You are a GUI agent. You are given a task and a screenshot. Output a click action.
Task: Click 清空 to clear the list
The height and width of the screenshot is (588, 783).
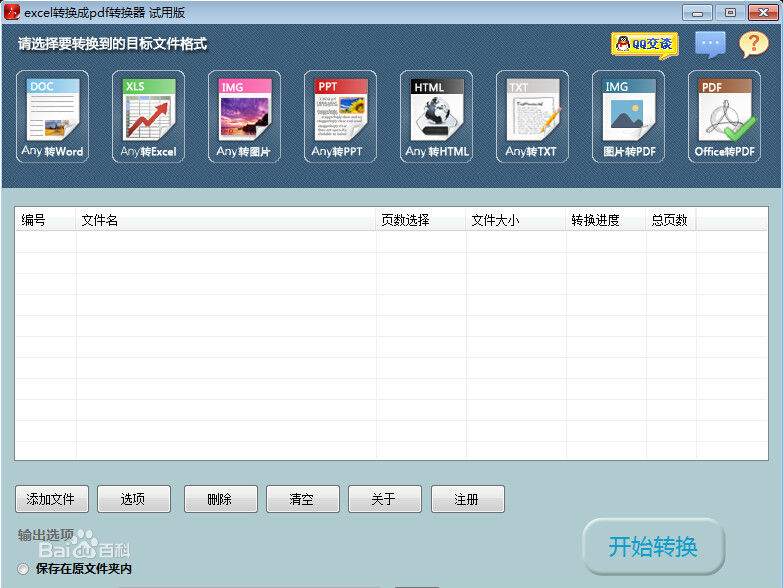pyautogui.click(x=303, y=499)
